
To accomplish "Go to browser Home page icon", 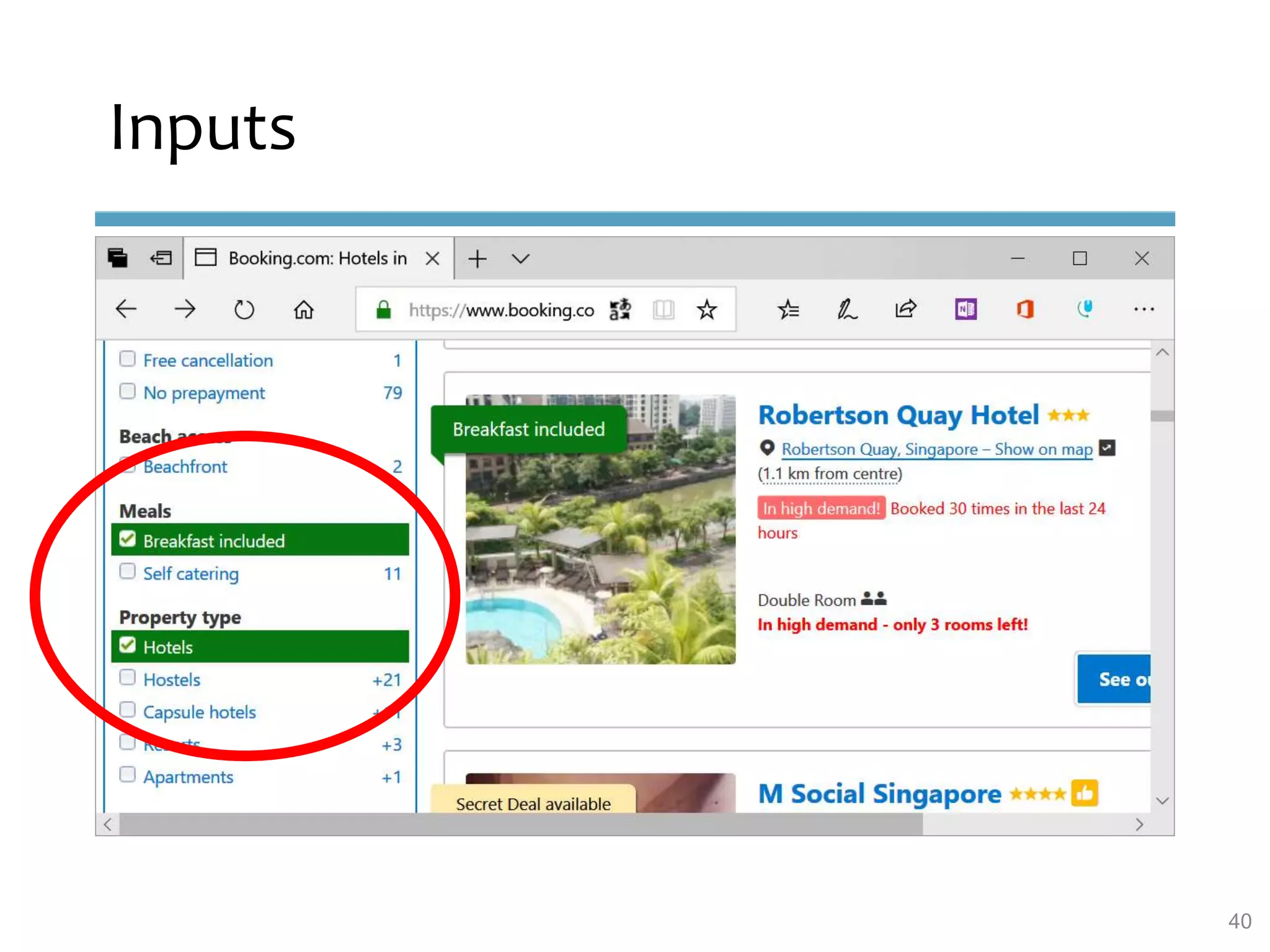I will coord(303,309).
